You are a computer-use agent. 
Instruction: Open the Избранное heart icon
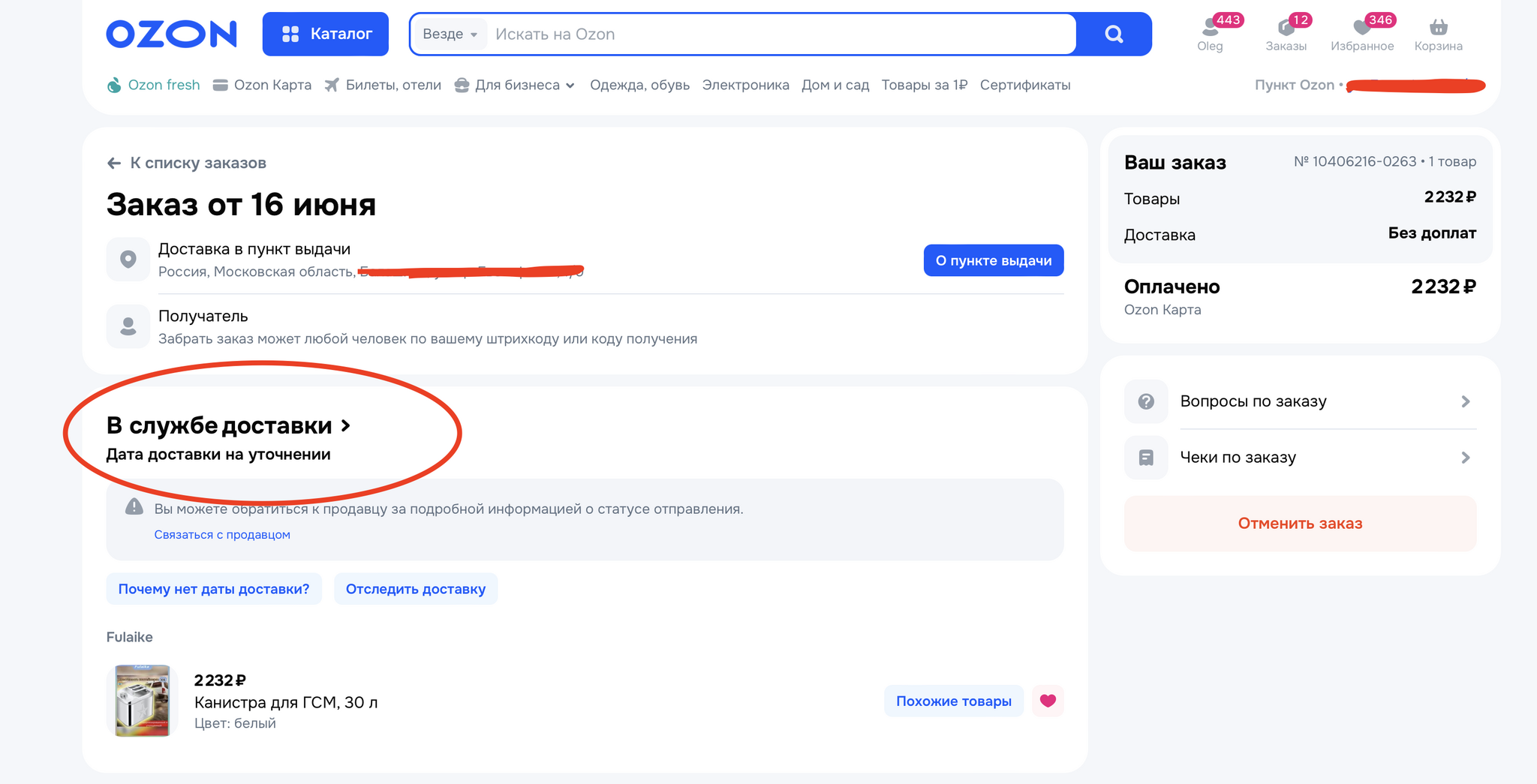(x=1362, y=34)
